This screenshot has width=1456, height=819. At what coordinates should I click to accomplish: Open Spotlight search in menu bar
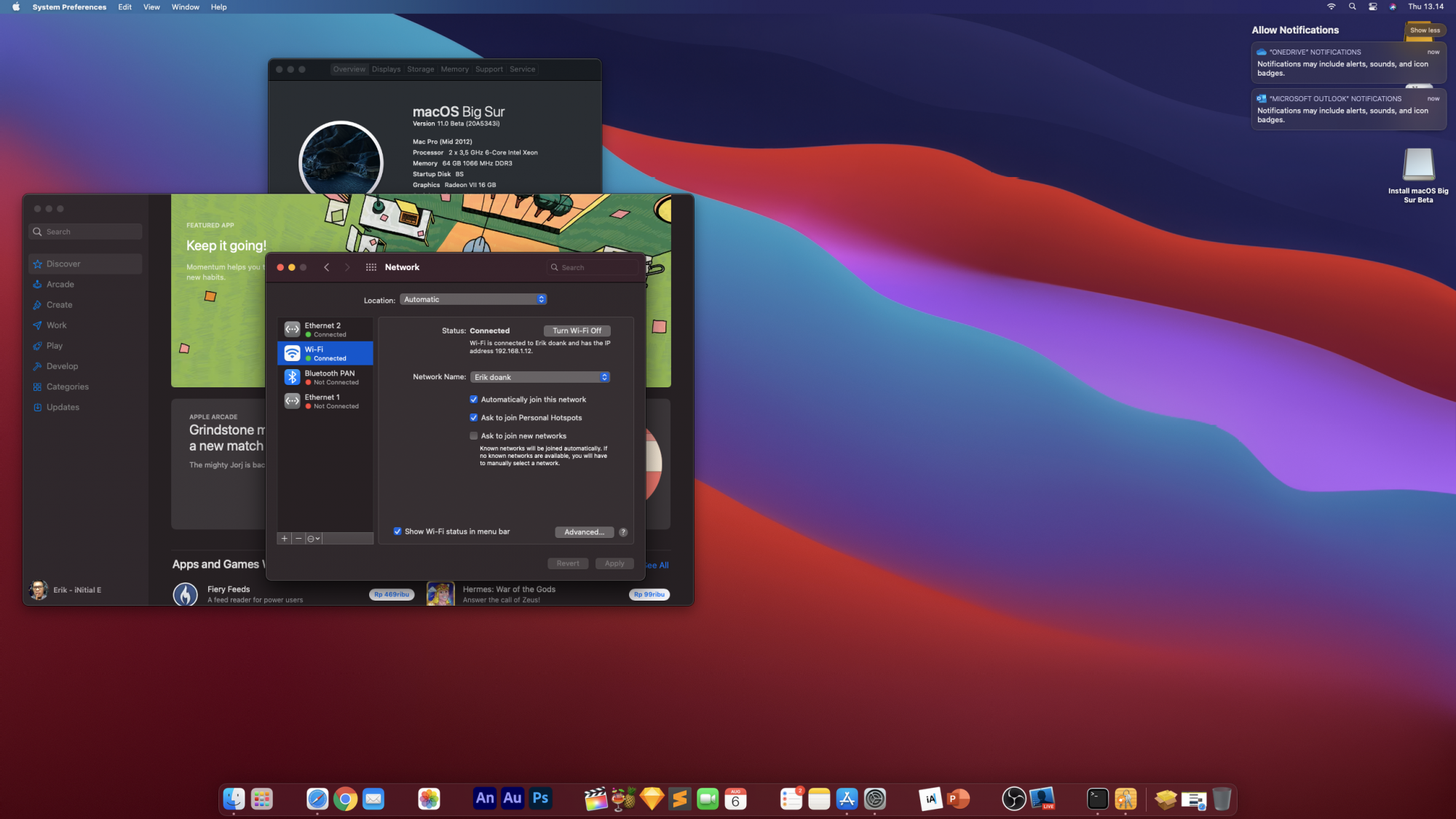(1352, 7)
